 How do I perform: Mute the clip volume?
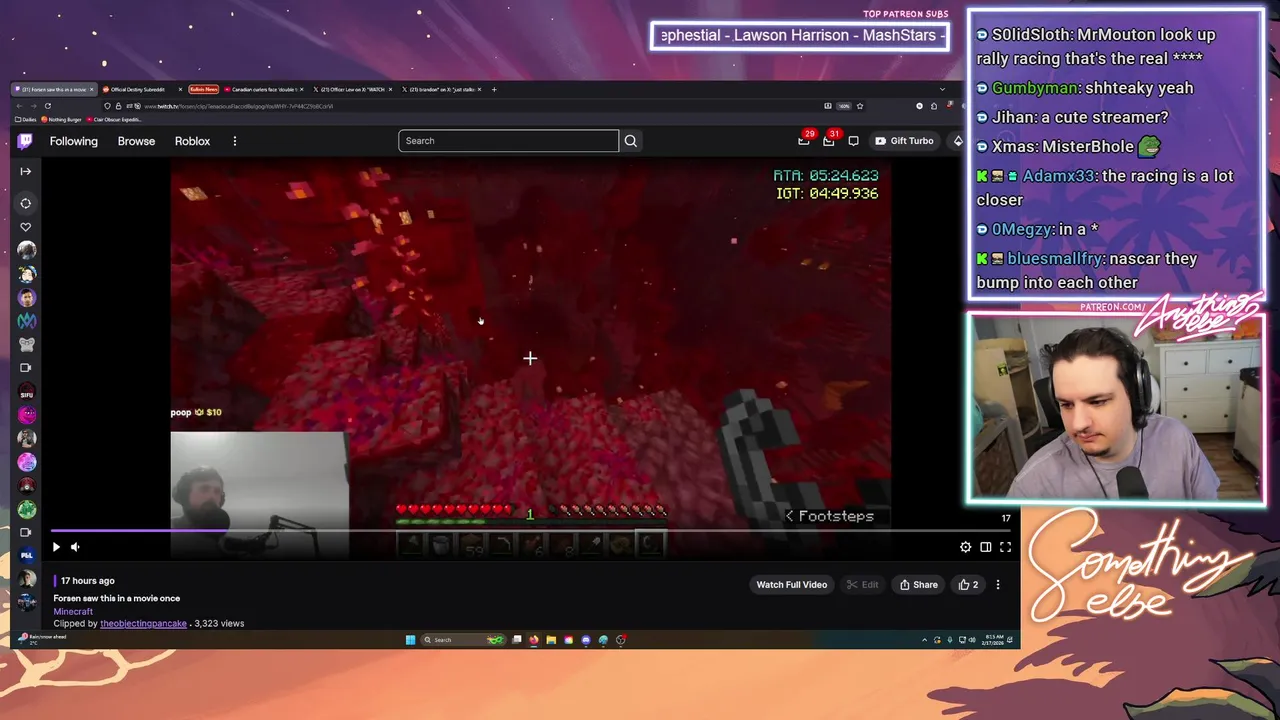(75, 547)
